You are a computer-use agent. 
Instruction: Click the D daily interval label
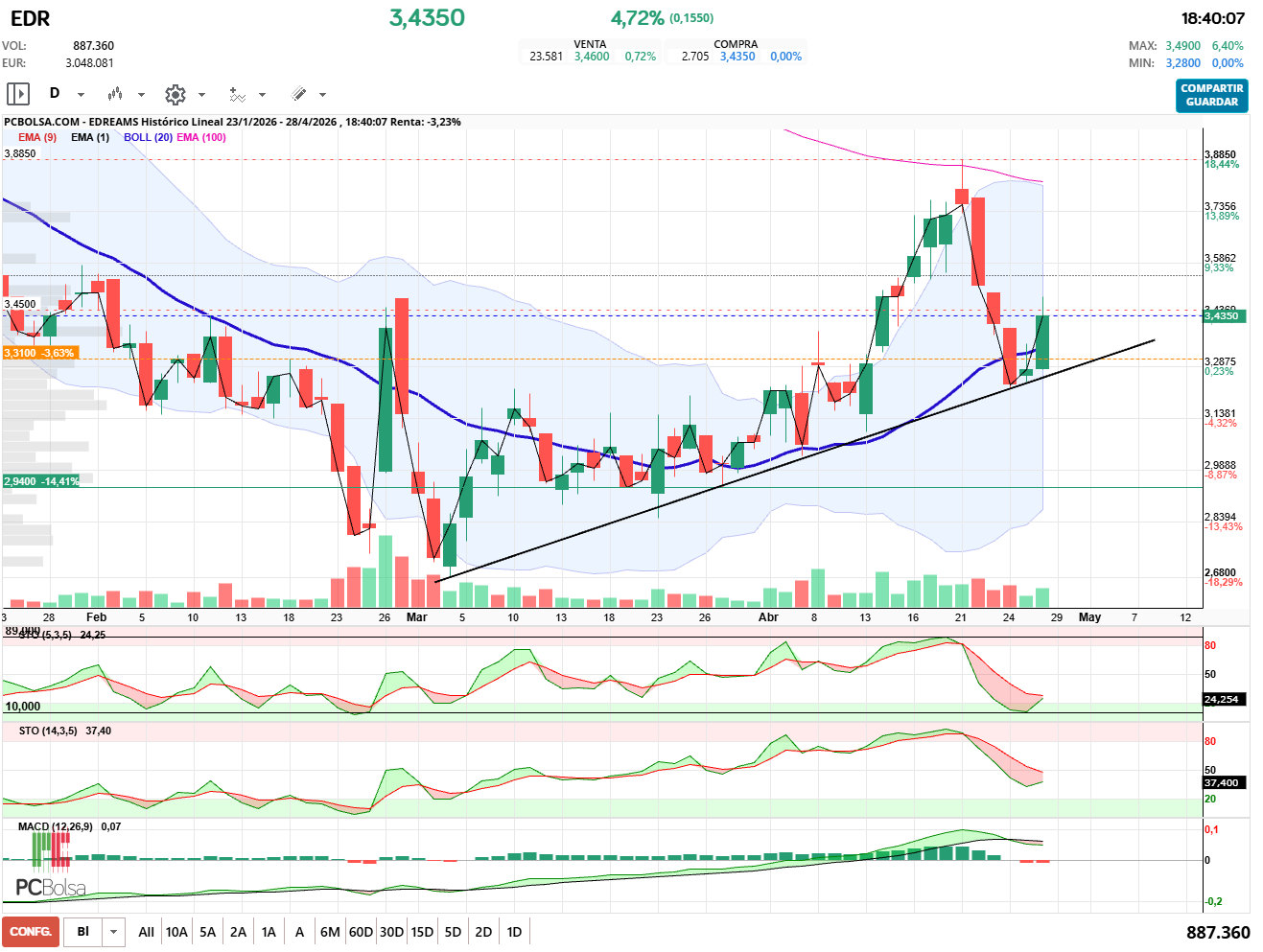(x=55, y=93)
